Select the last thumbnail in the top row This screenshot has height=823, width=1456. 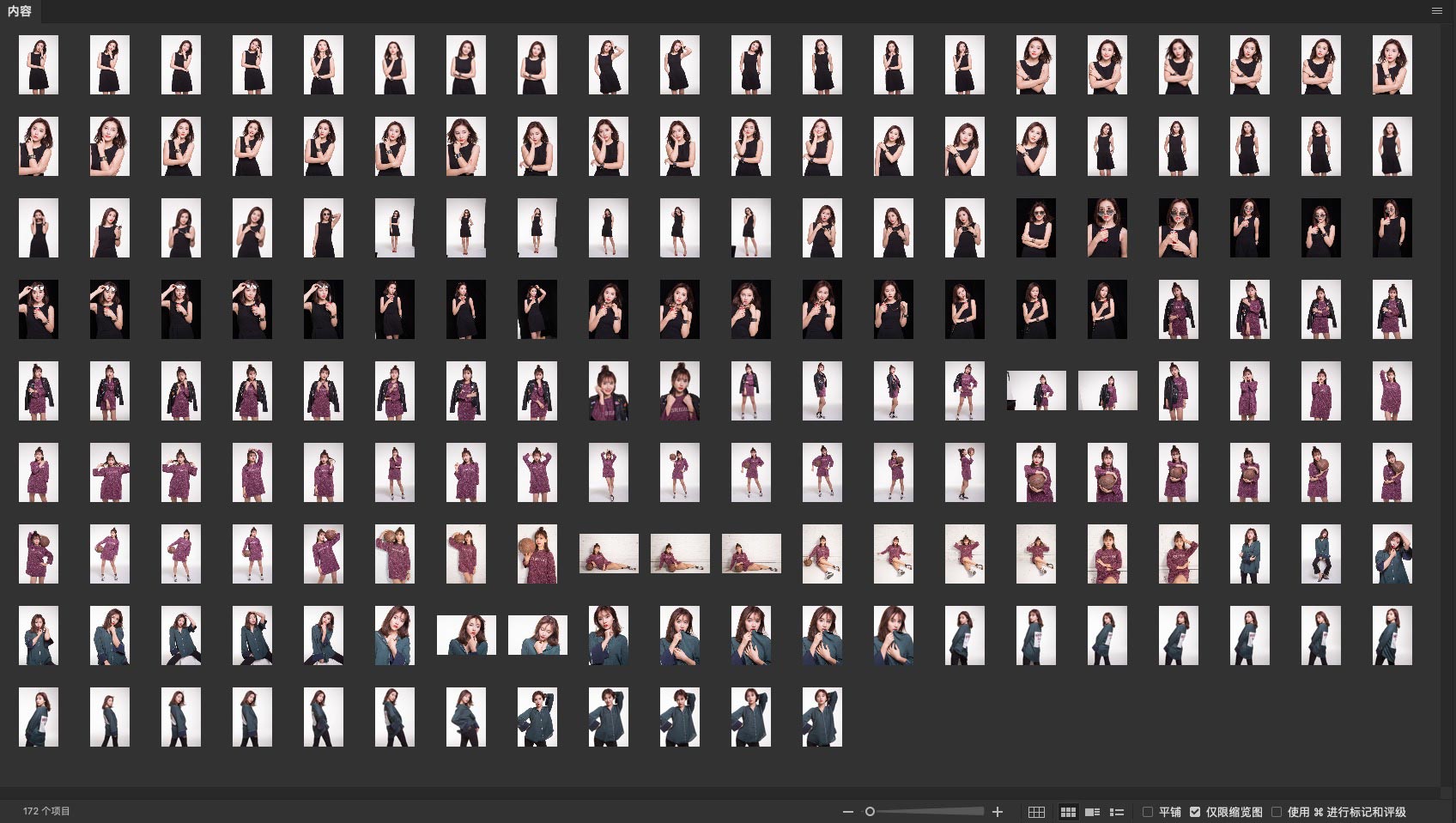point(1392,64)
